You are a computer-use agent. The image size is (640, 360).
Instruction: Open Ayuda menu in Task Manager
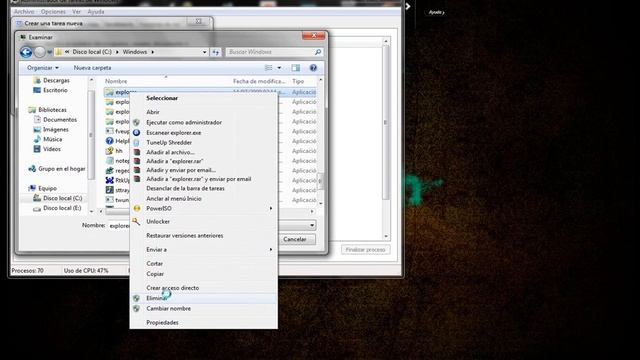click(96, 12)
